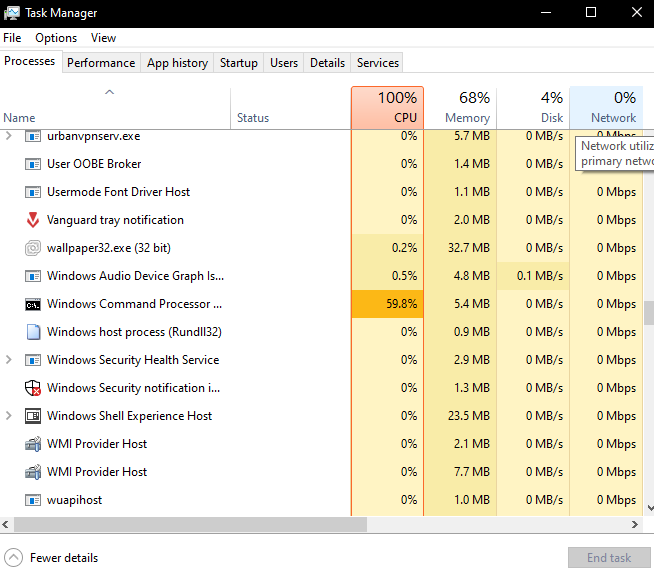654x577 pixels.
Task: Select the Usermode Font Driver Host name
Action: [118, 192]
